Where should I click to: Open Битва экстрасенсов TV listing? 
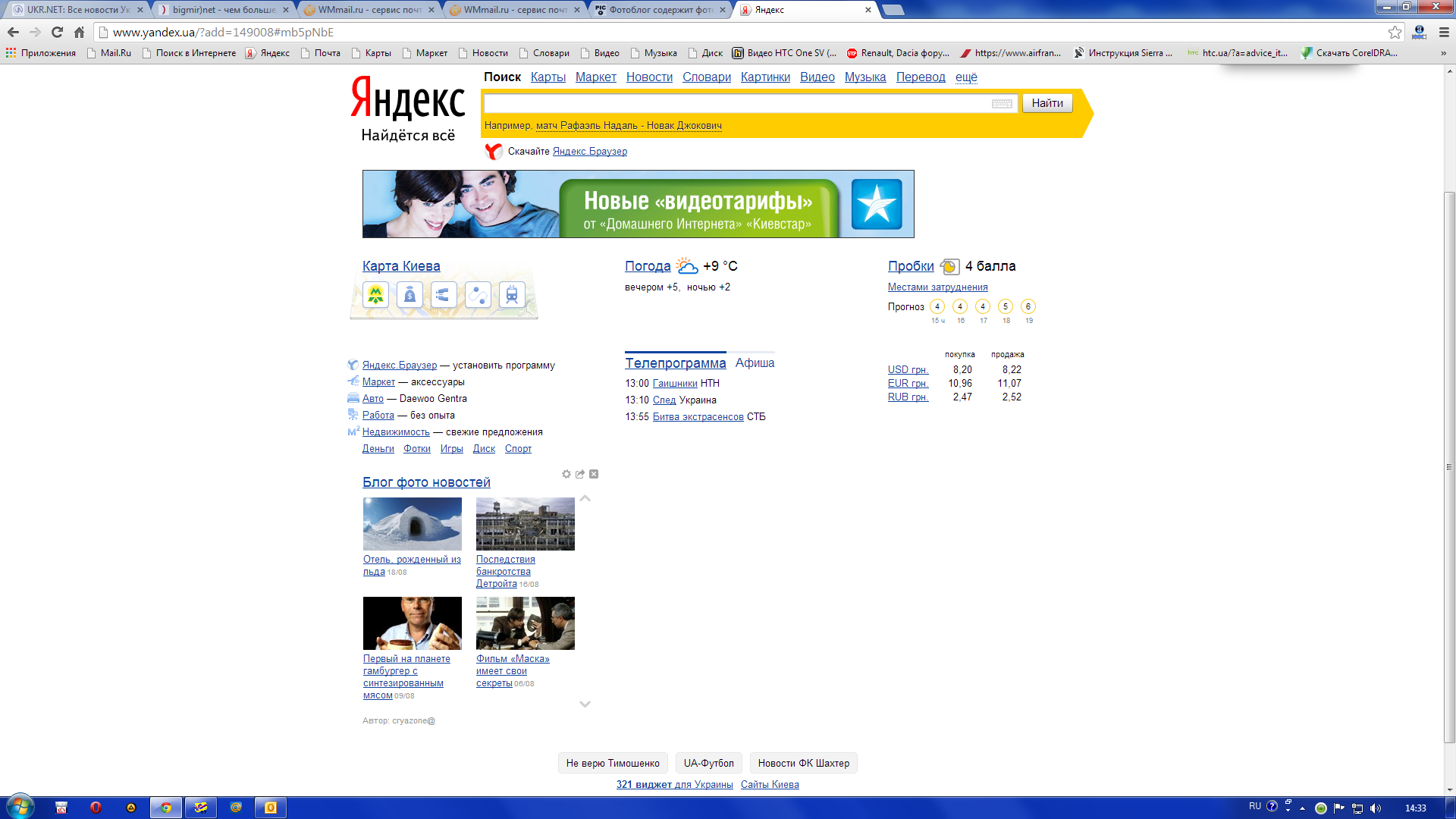pyautogui.click(x=698, y=417)
